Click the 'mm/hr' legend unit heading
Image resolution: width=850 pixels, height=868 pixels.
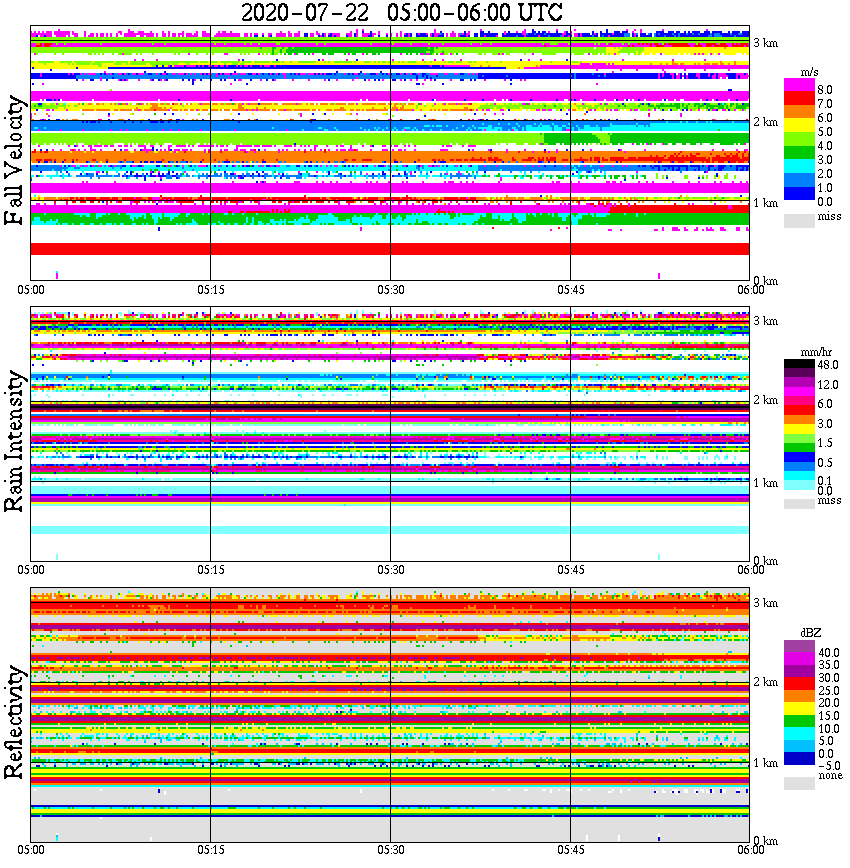click(816, 352)
